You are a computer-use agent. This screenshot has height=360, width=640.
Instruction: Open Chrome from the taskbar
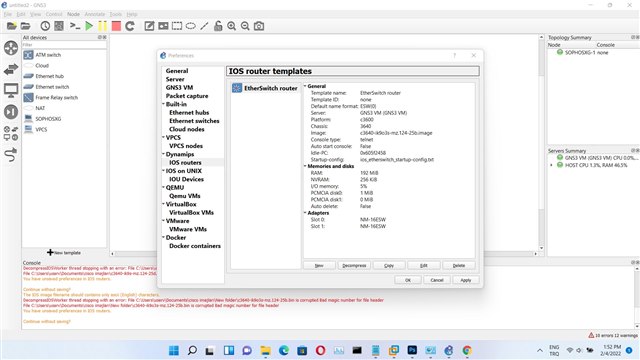pos(467,350)
